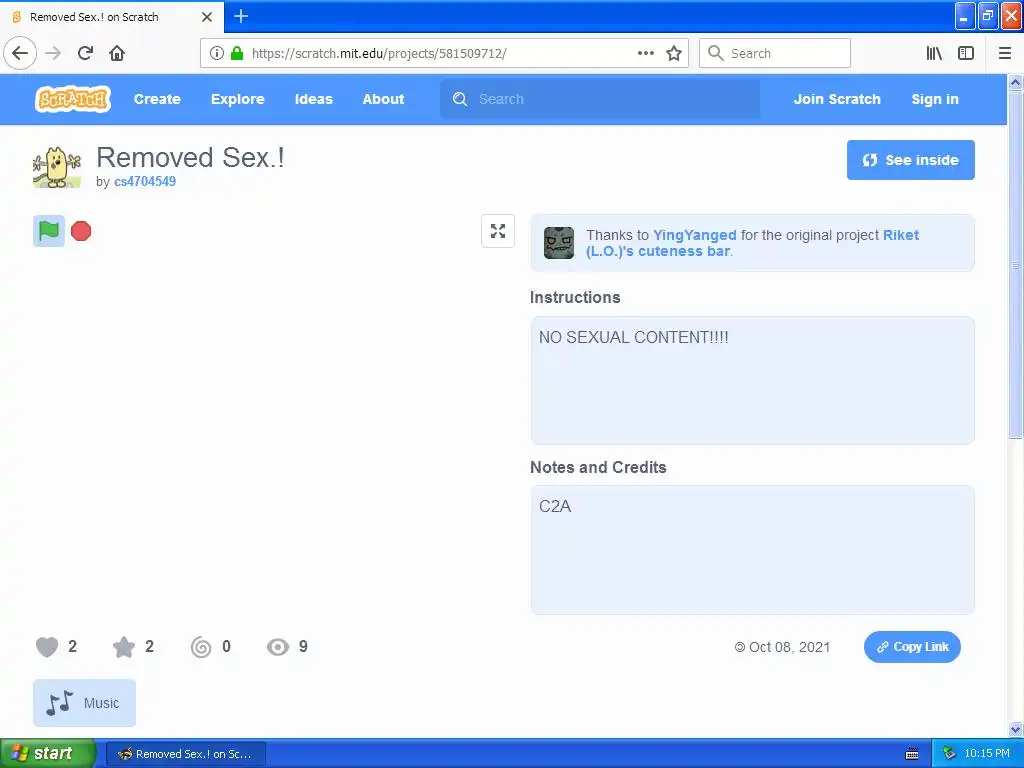Open YingYanged's avatar in the remix credit
This screenshot has height=768, width=1024.
[559, 243]
